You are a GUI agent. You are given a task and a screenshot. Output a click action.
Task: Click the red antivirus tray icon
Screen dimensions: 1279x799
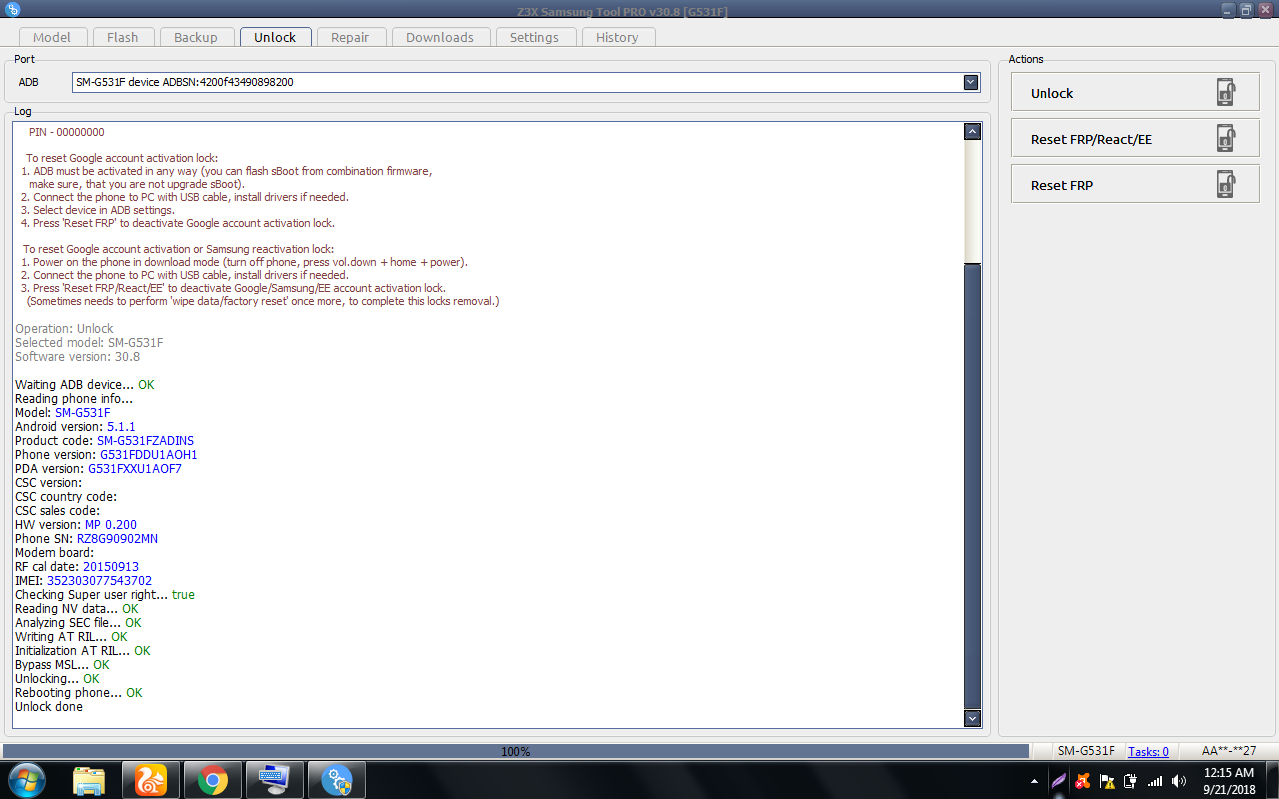1083,781
